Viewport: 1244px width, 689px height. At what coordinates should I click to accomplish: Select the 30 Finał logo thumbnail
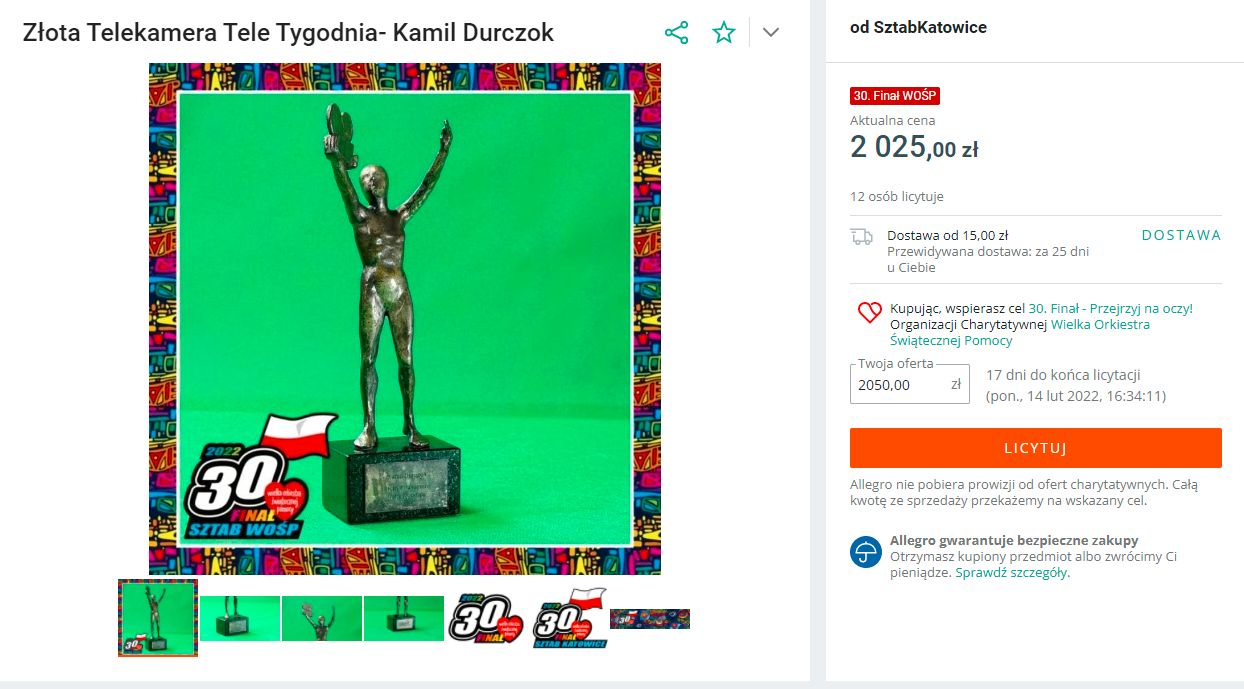point(486,618)
